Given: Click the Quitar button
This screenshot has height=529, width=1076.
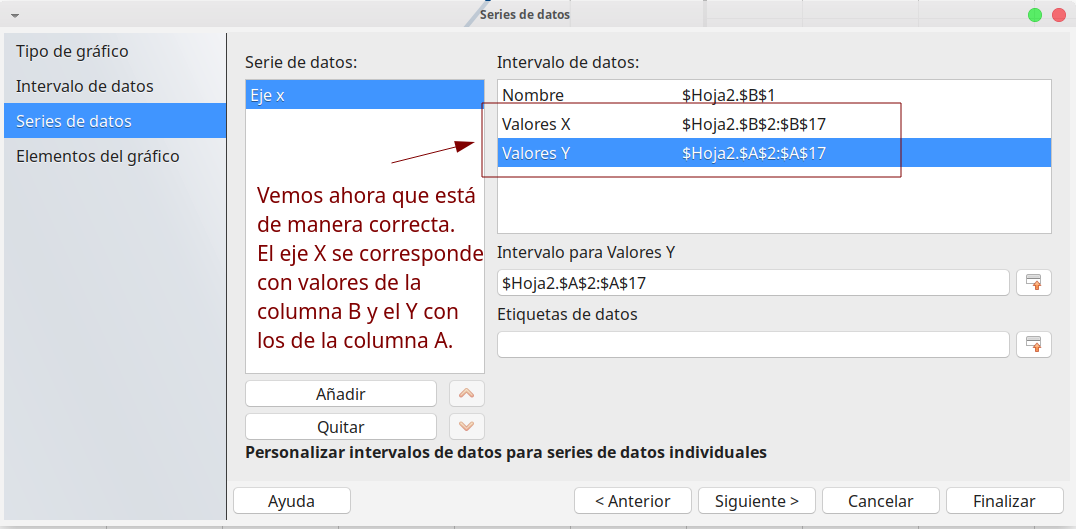Looking at the screenshot, I should (341, 426).
